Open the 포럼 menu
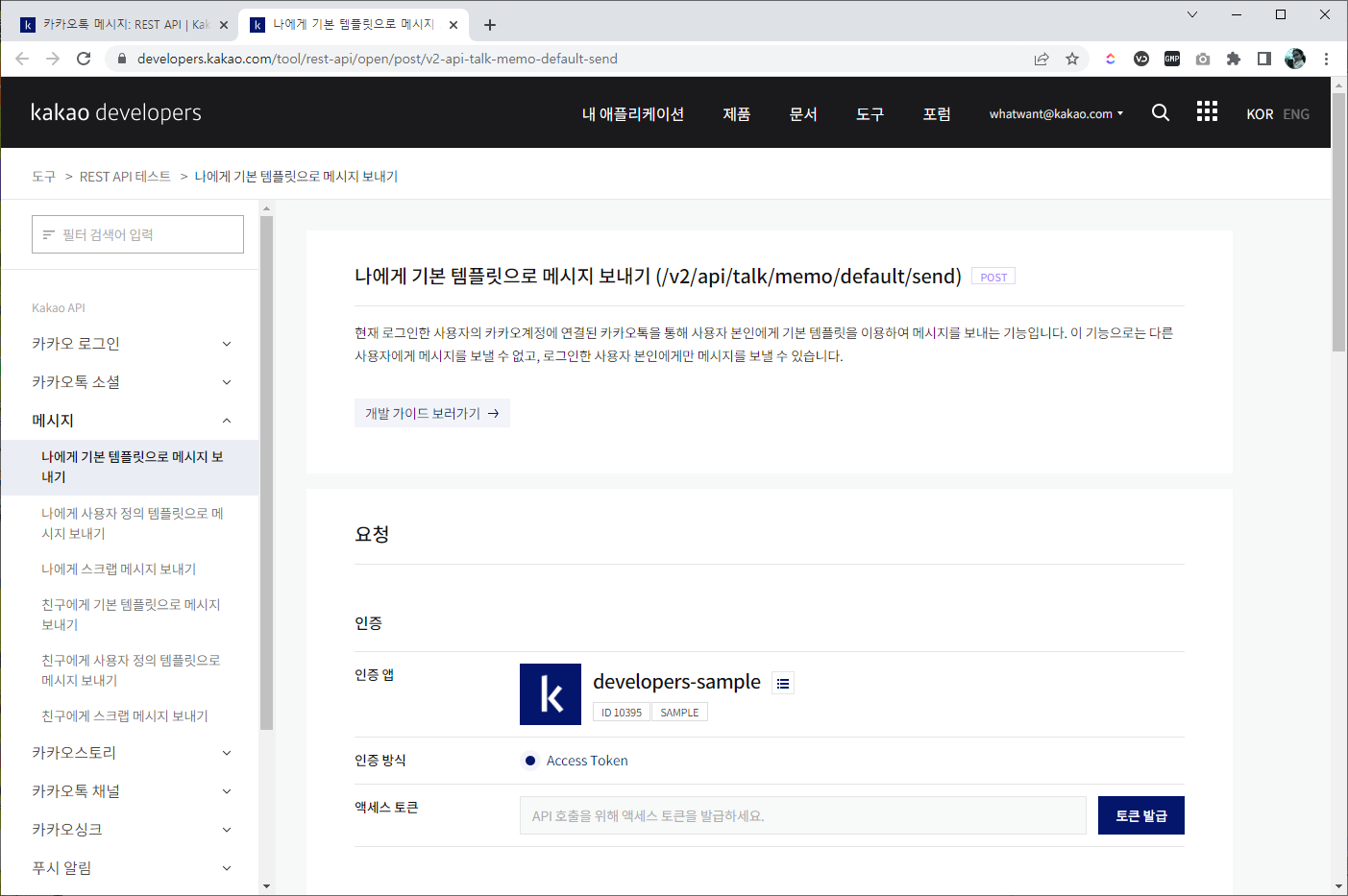 tap(937, 113)
